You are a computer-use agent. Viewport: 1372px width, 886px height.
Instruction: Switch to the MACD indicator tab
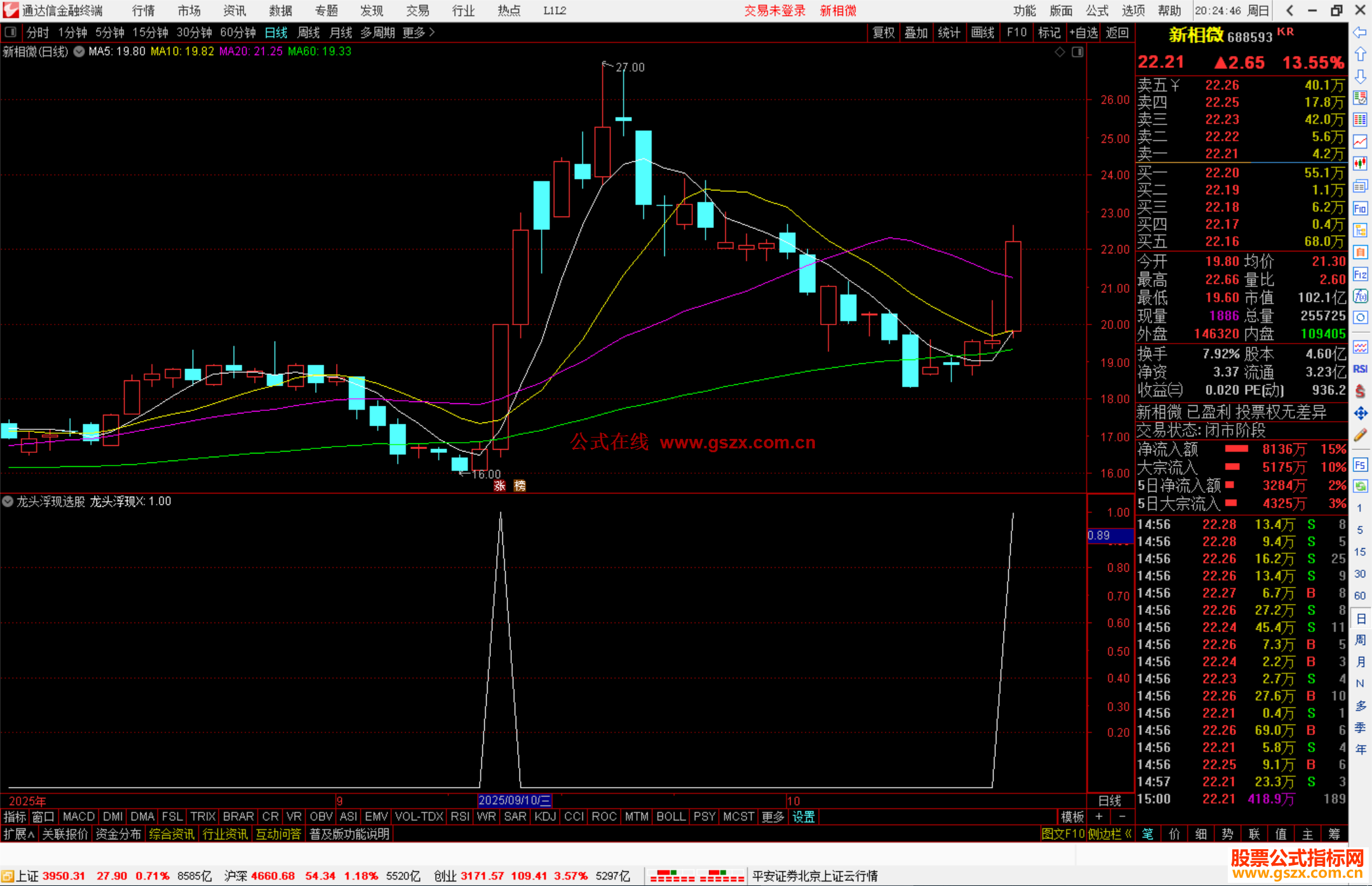coord(78,817)
